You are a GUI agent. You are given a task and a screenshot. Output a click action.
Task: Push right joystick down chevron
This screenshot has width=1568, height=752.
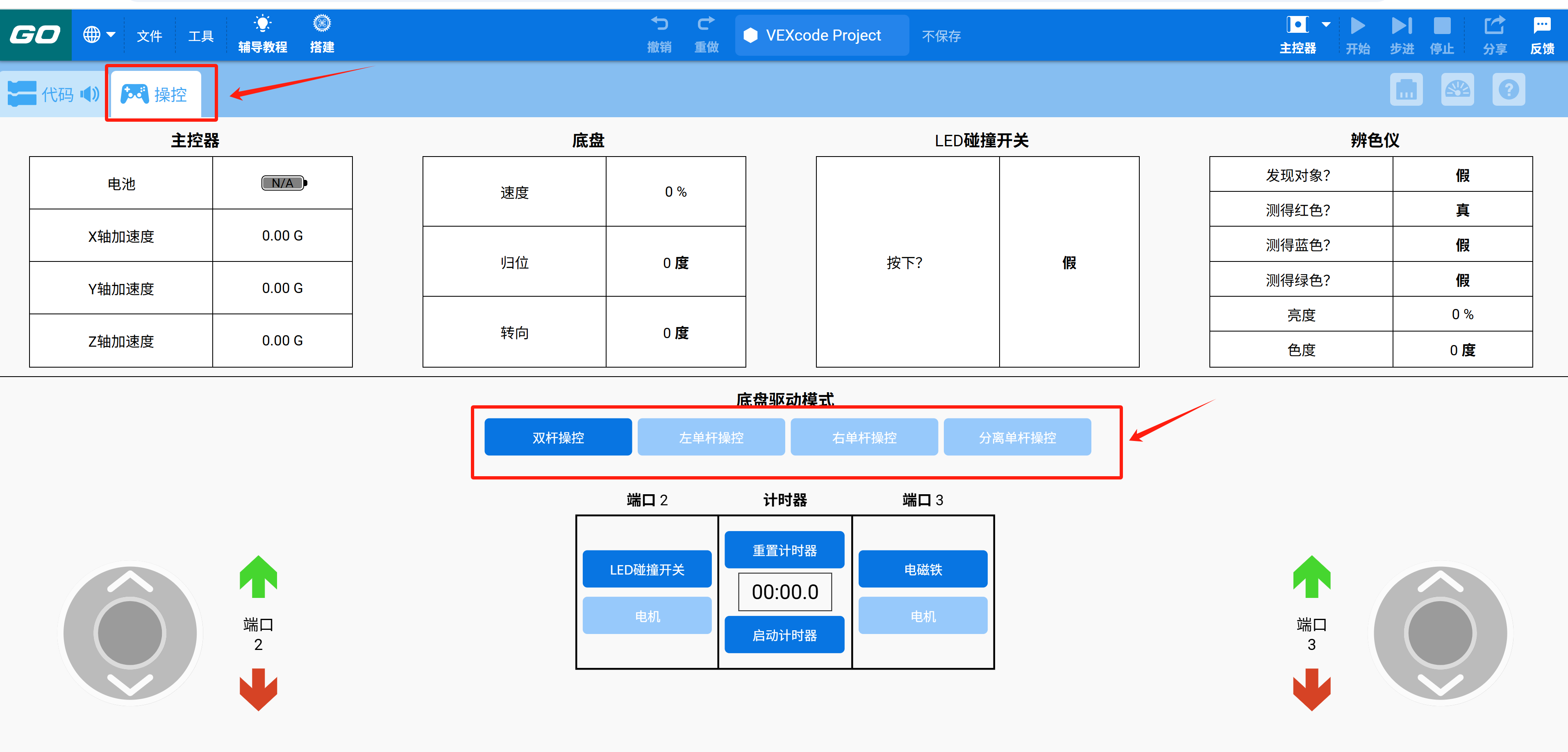point(1440,685)
